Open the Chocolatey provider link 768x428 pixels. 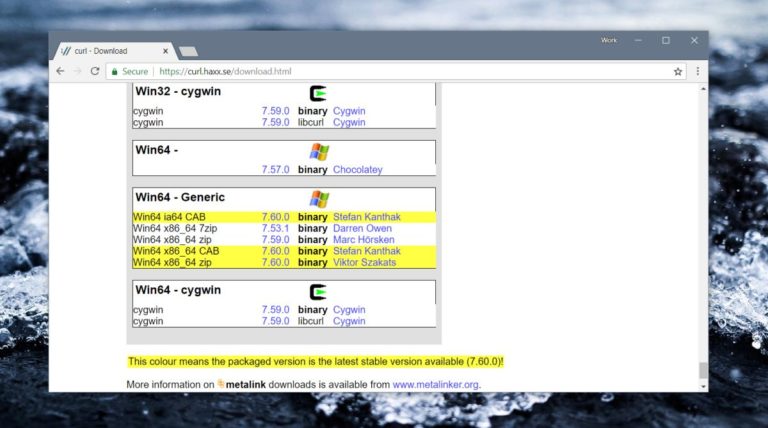coord(357,170)
